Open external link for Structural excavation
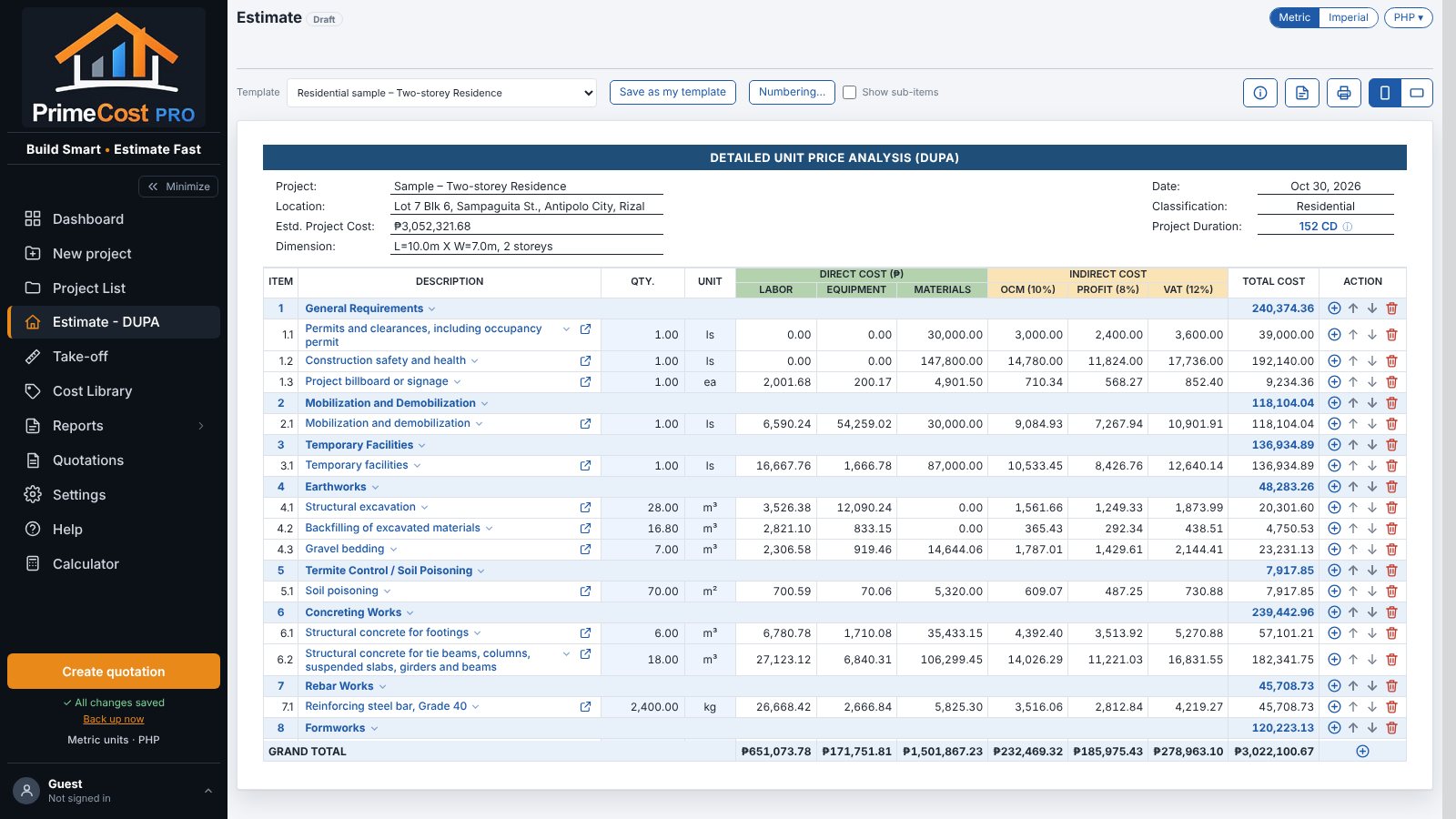Viewport: 1456px width, 819px height. click(585, 508)
